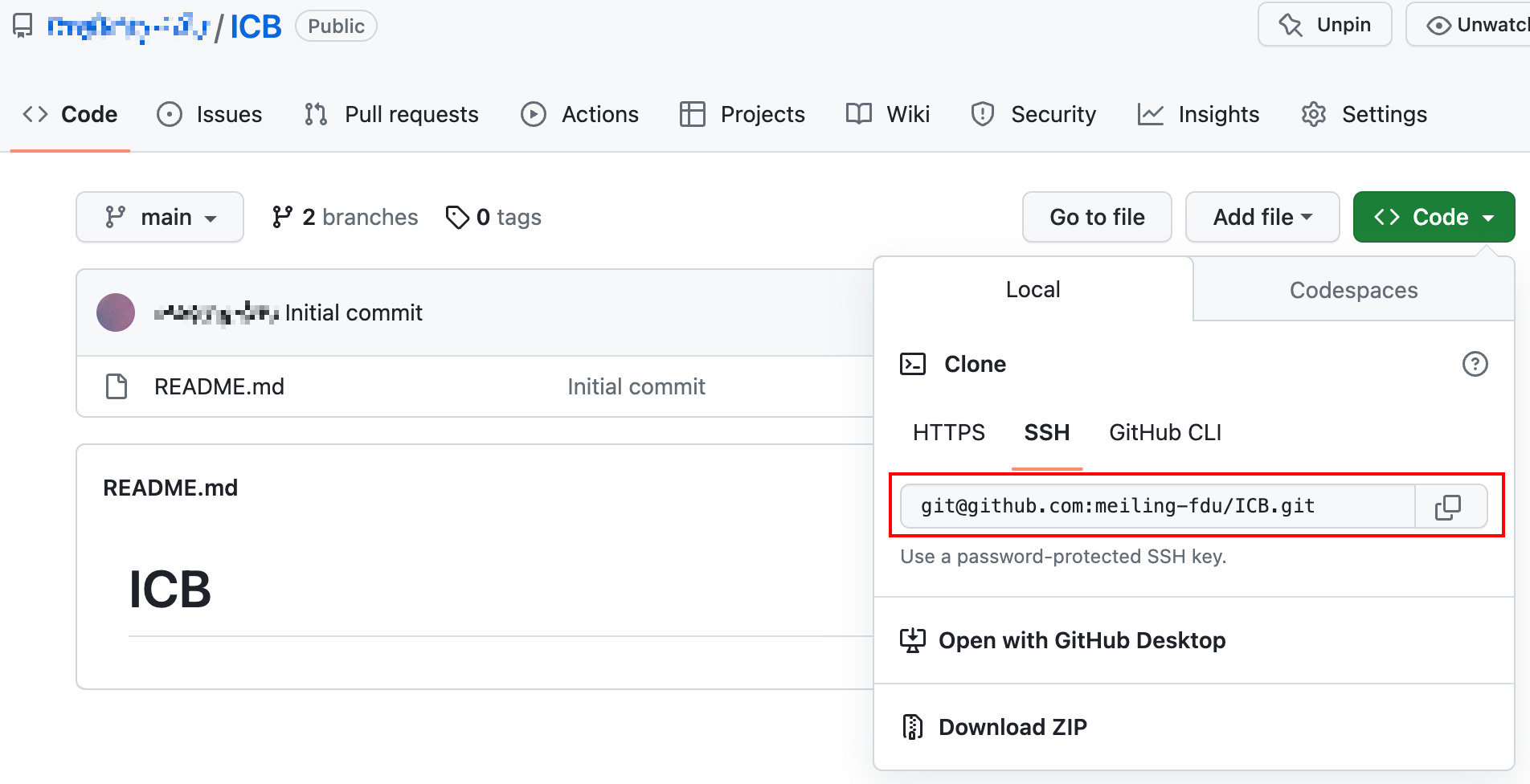The width and height of the screenshot is (1530, 784).
Task: Click the Go to file button
Action: tap(1097, 217)
